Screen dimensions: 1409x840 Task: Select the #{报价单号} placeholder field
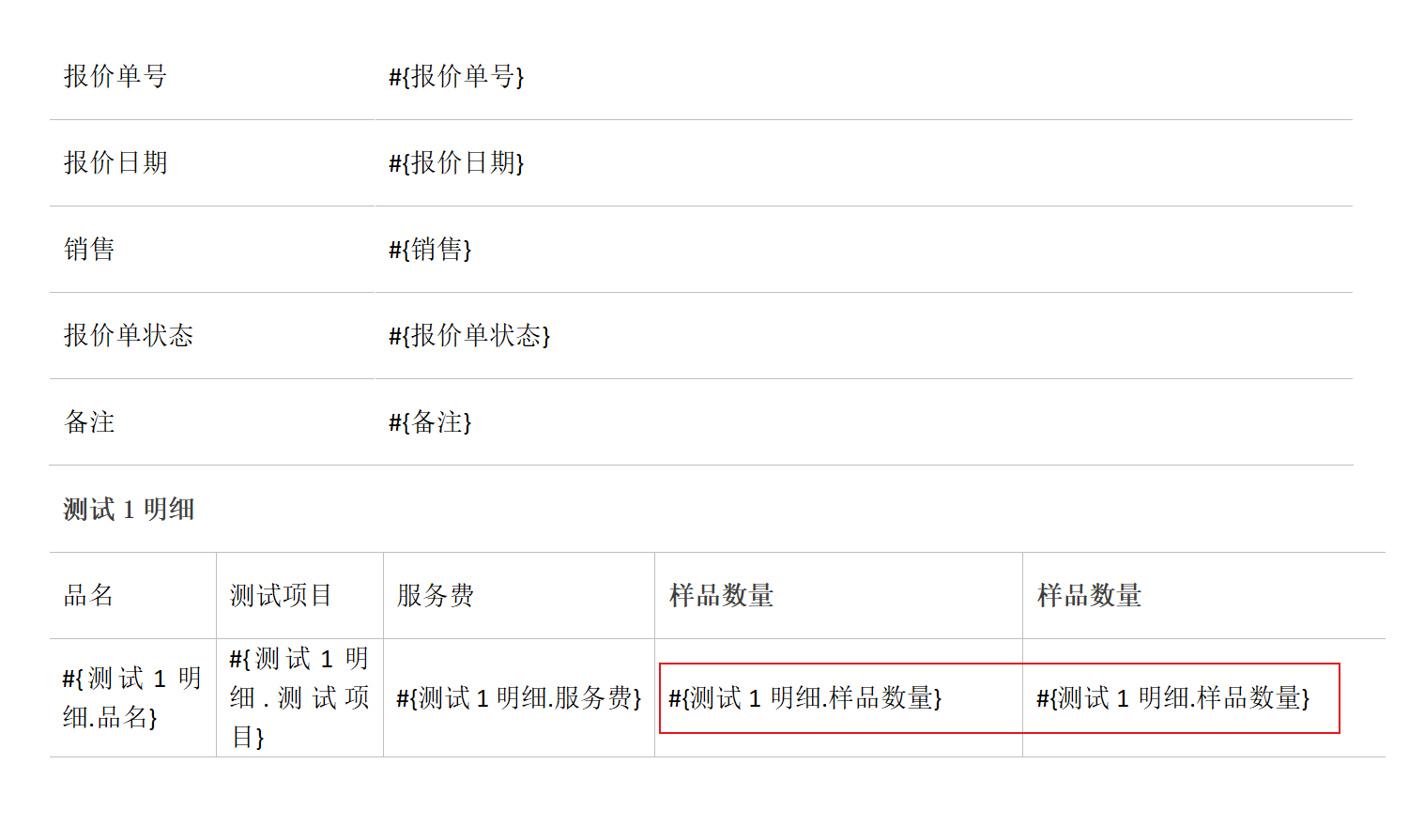coord(456,77)
